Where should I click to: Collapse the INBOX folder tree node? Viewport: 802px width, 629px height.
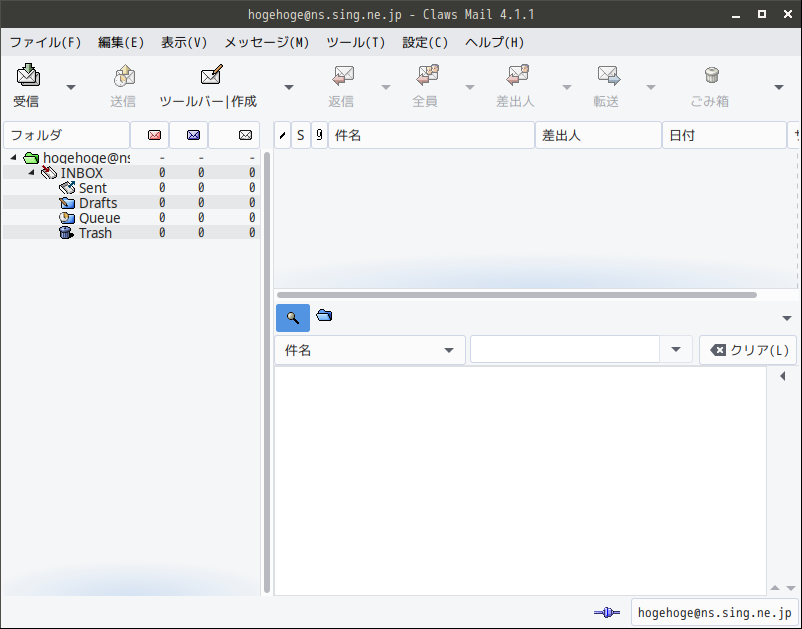[31, 172]
